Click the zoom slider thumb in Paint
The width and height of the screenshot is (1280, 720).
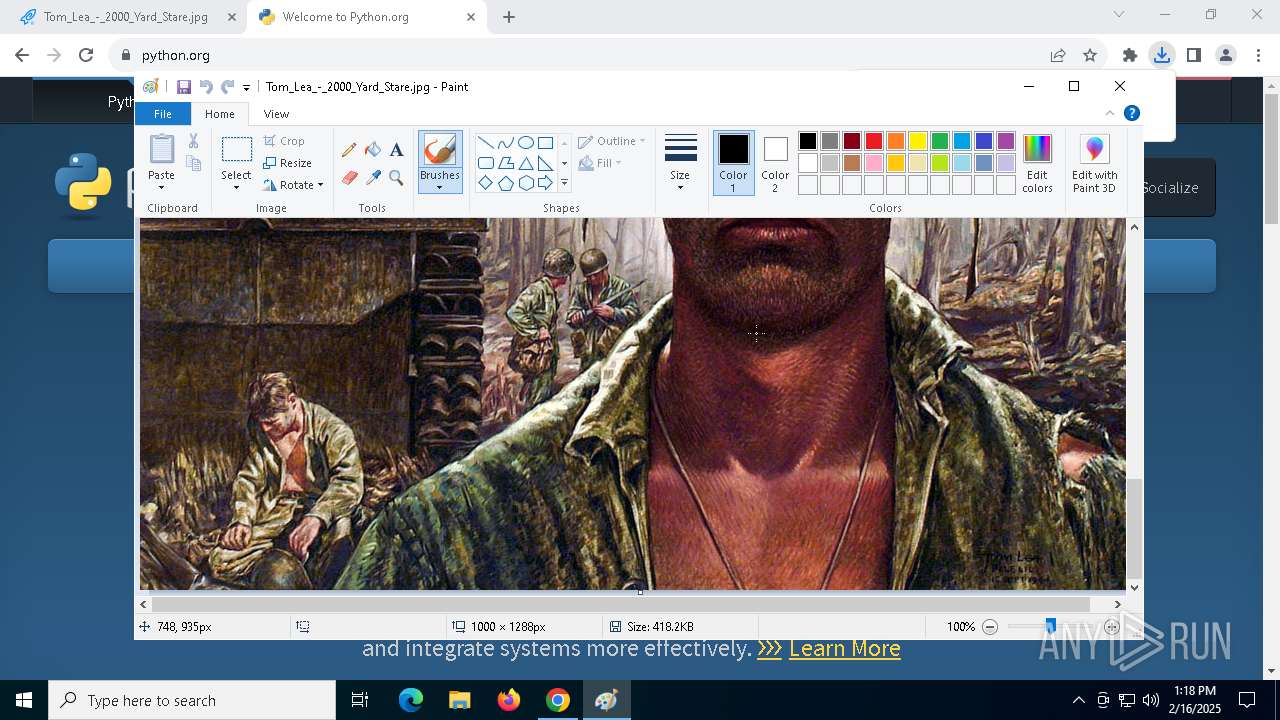pyautogui.click(x=1050, y=627)
